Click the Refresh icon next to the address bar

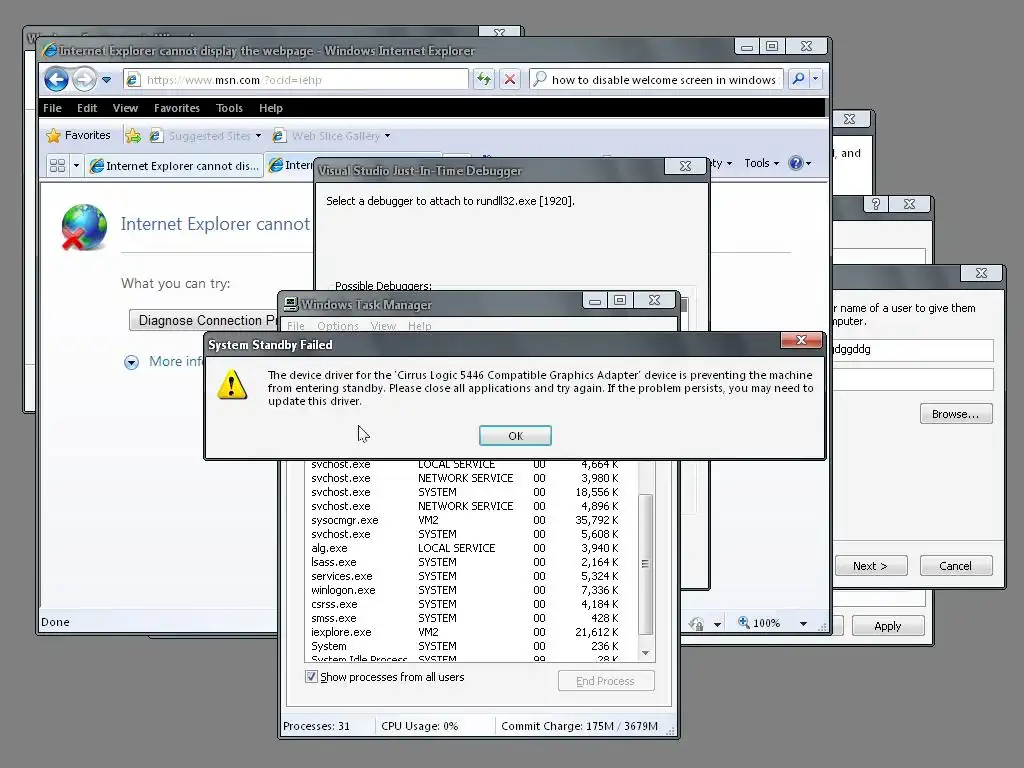tap(484, 80)
